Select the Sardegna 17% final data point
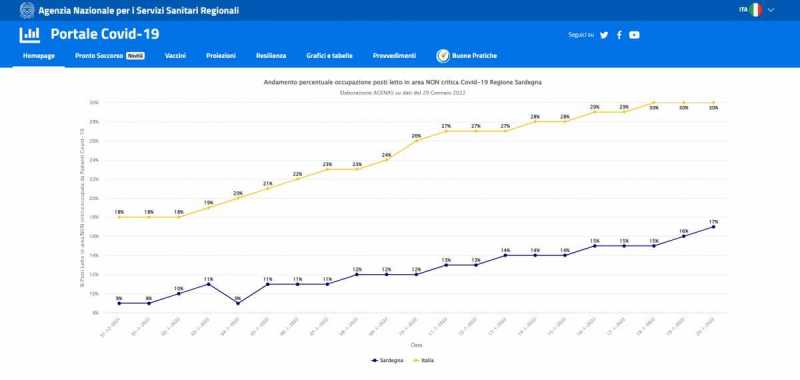This screenshot has width=800, height=380. pyautogui.click(x=713, y=226)
